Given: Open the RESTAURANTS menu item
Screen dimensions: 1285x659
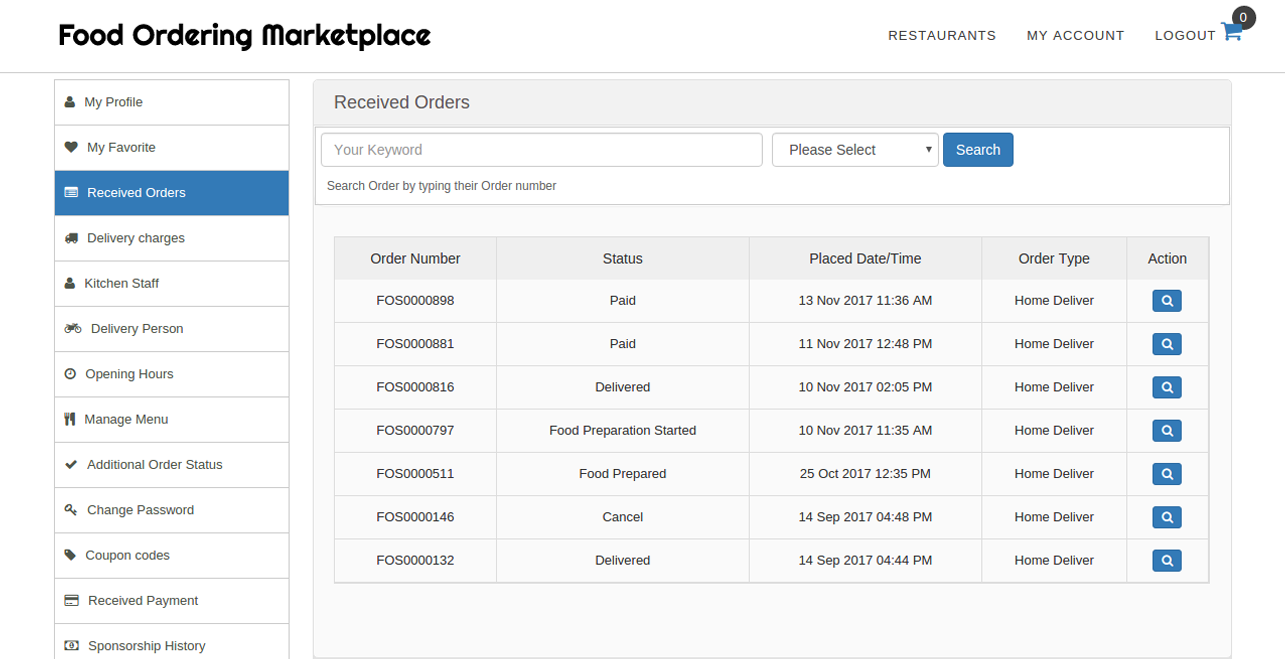Looking at the screenshot, I should point(941,35).
